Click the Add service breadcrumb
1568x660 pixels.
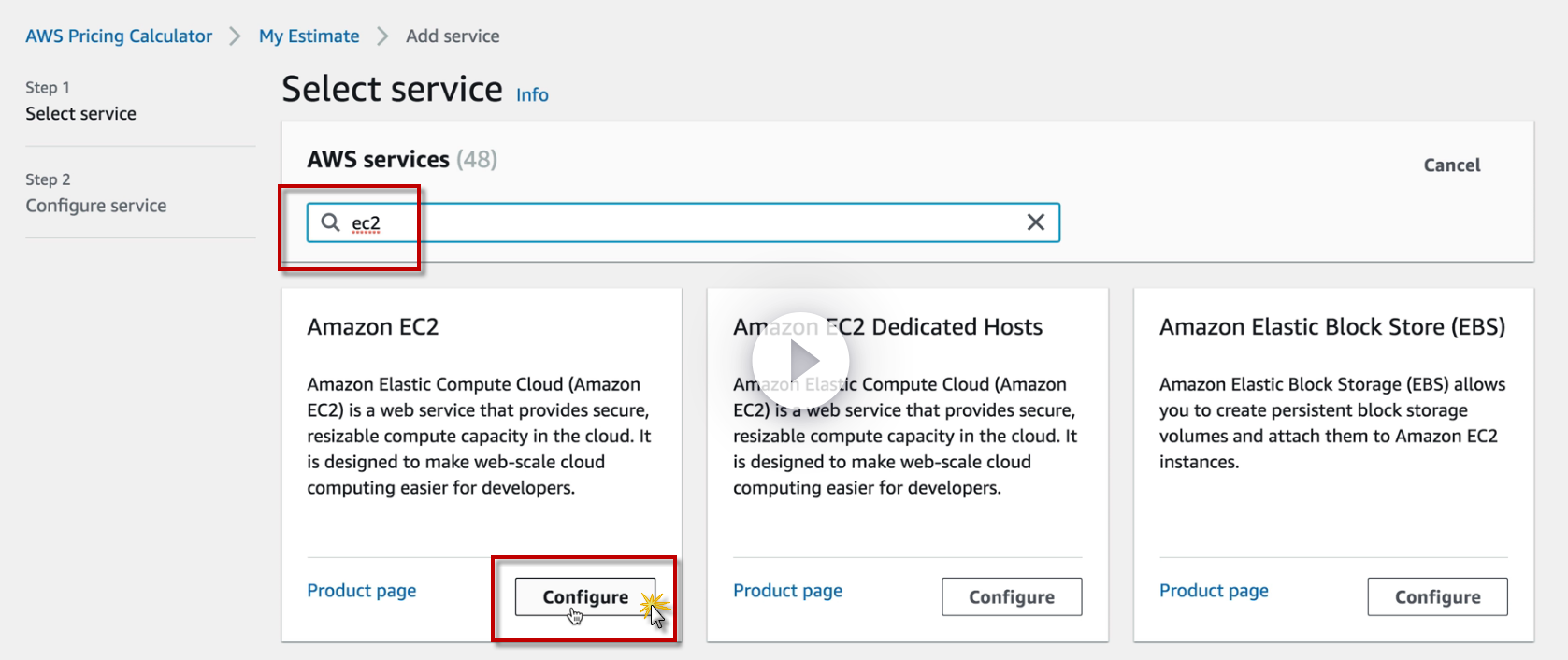[453, 36]
